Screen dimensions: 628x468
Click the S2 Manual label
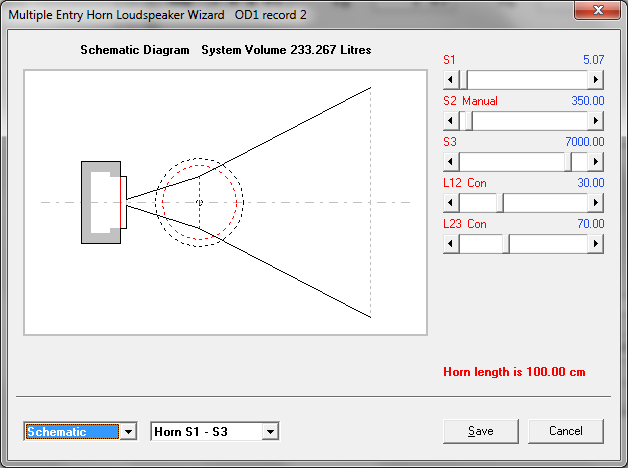pyautogui.click(x=471, y=101)
